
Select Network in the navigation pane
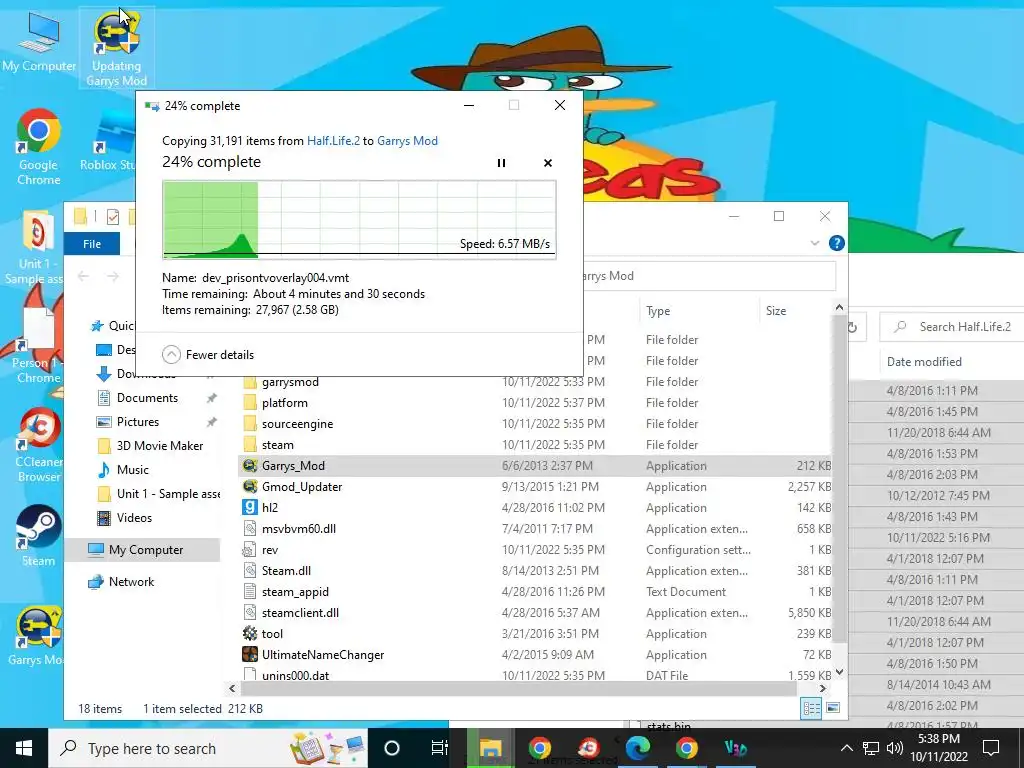coord(131,581)
